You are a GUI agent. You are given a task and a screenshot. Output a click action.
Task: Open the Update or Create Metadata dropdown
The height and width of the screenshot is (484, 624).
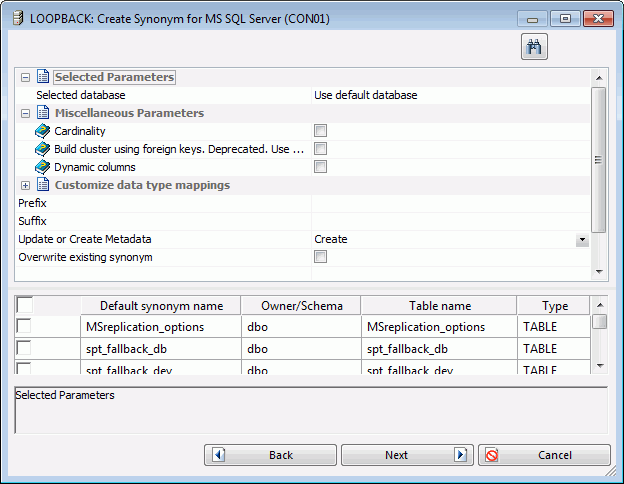(x=582, y=240)
